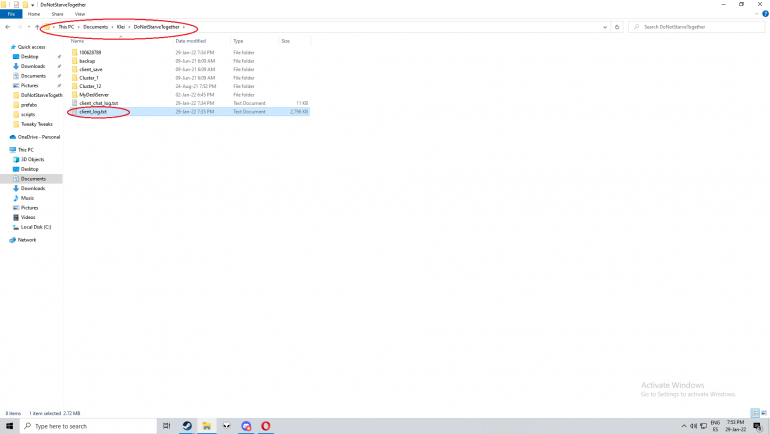
Task: Open the recent locations dropdown arrow
Action: tap(29, 27)
